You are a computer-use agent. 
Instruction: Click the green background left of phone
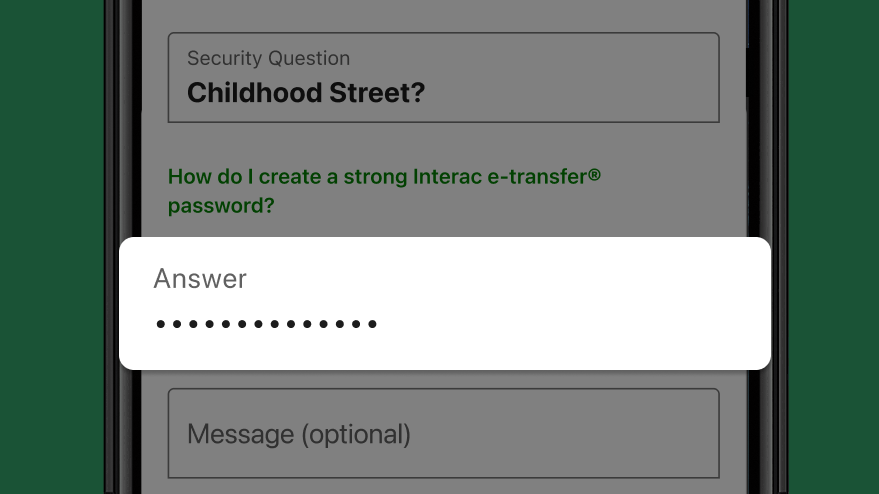pyautogui.click(x=52, y=247)
